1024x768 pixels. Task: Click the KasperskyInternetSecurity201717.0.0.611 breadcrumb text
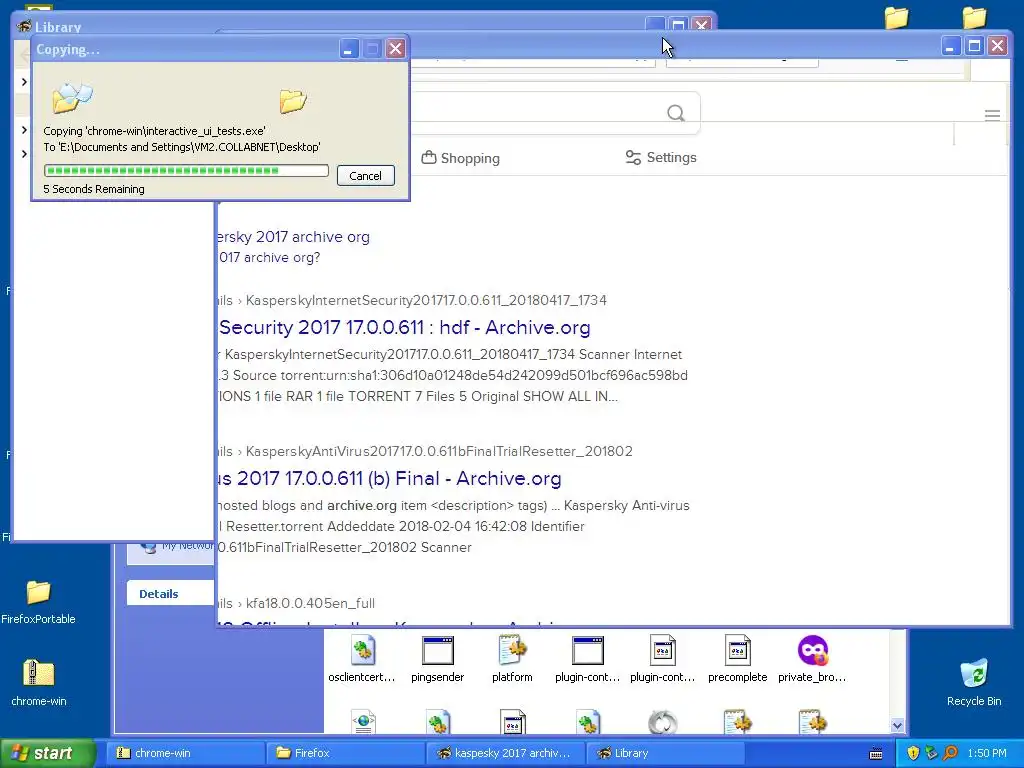pyautogui.click(x=426, y=300)
